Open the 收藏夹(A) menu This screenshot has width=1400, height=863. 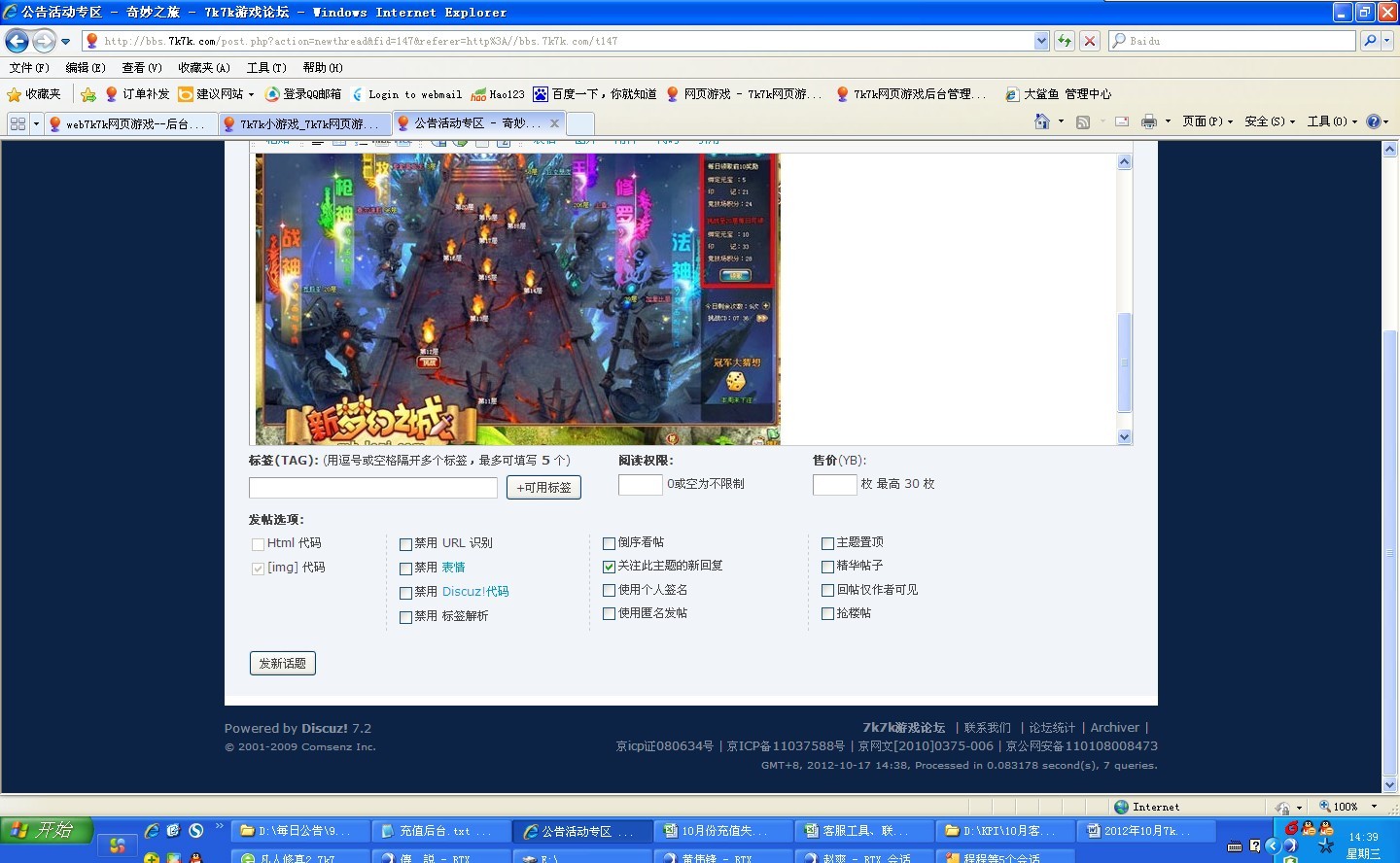[203, 68]
